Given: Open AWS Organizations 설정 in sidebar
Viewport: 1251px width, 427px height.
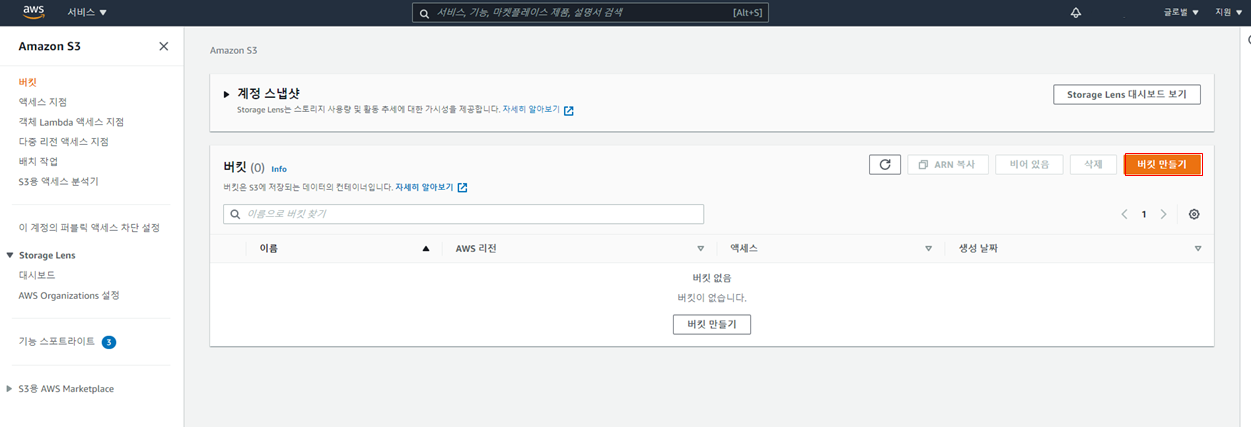Looking at the screenshot, I should [69, 295].
